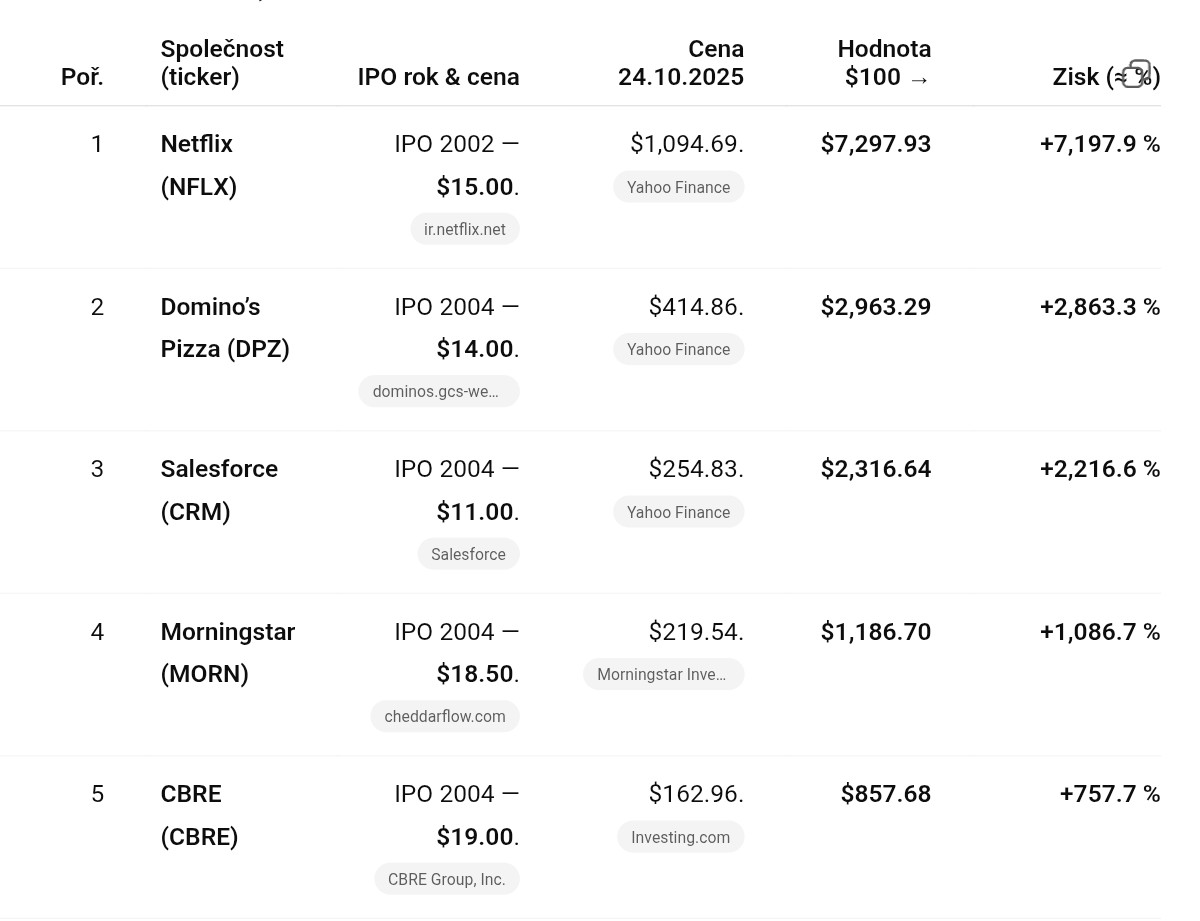Click the Poř. column header
This screenshot has width=1200, height=921.
pos(82,77)
